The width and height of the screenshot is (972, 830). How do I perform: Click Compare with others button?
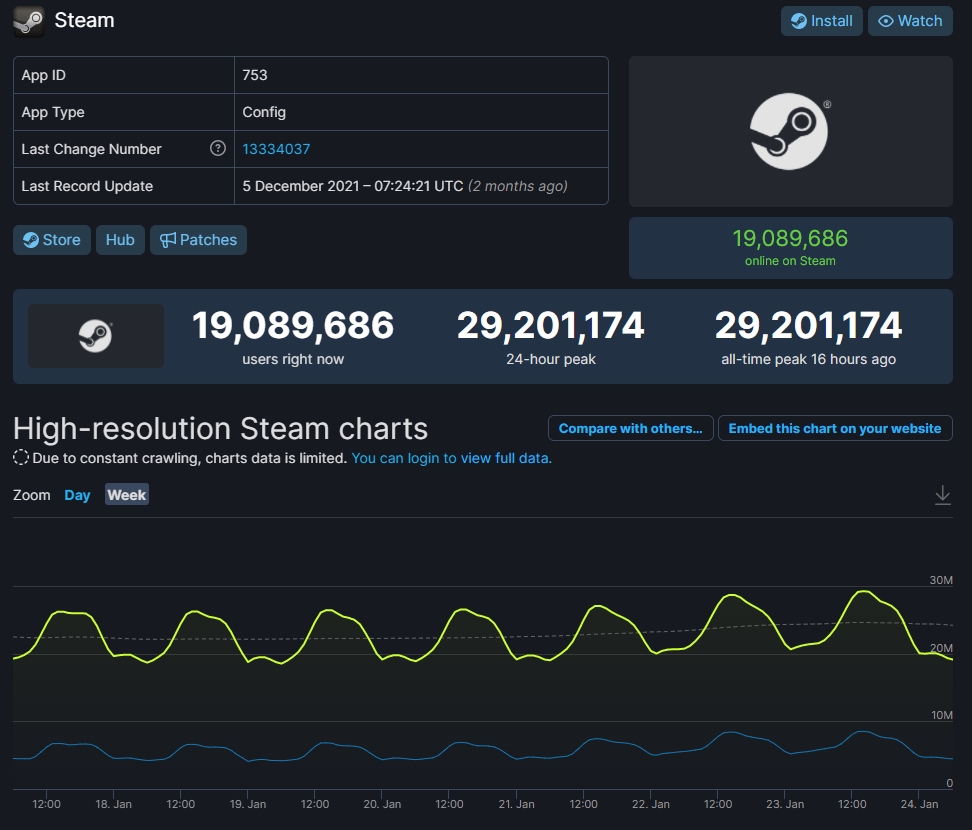[x=630, y=428]
